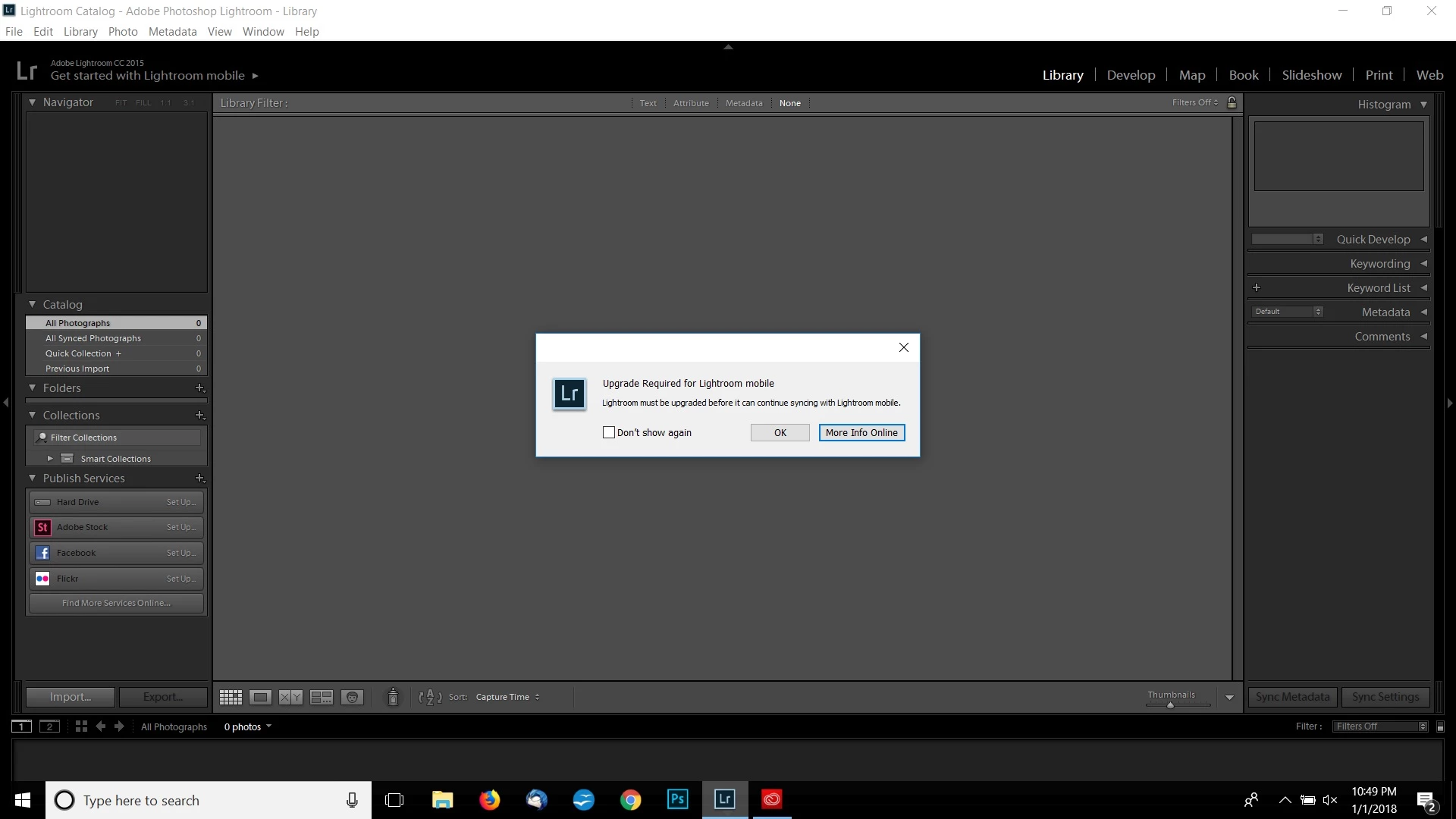Select the Painter spray can tool

tap(393, 697)
